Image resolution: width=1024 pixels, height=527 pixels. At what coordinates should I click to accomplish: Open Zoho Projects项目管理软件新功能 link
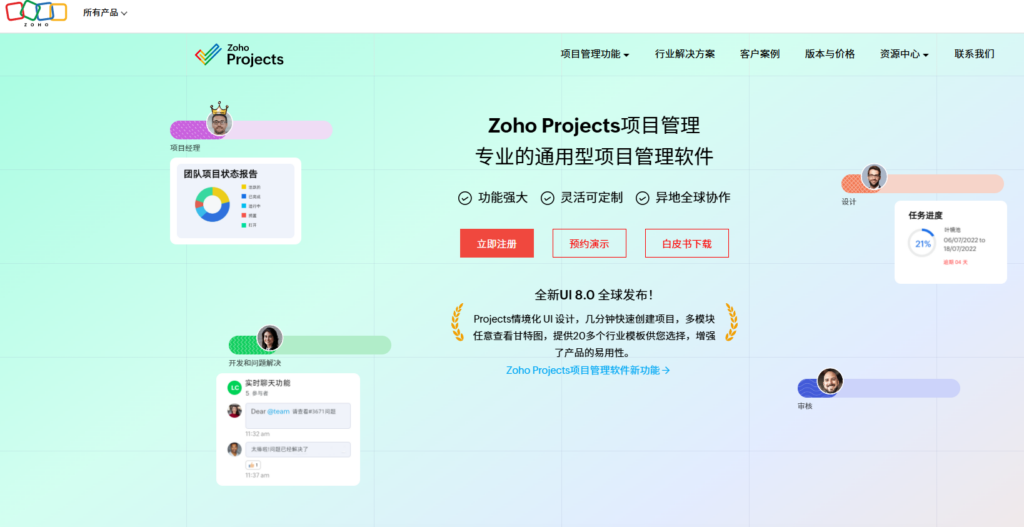pos(588,370)
